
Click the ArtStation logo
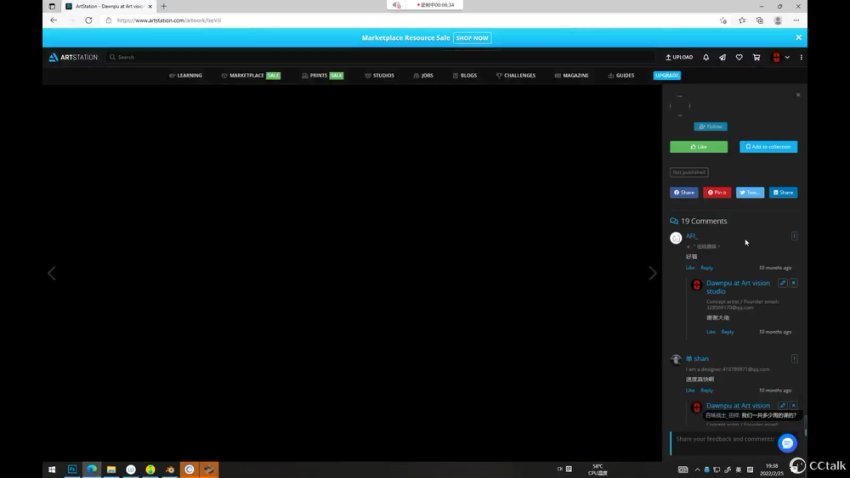[74, 57]
